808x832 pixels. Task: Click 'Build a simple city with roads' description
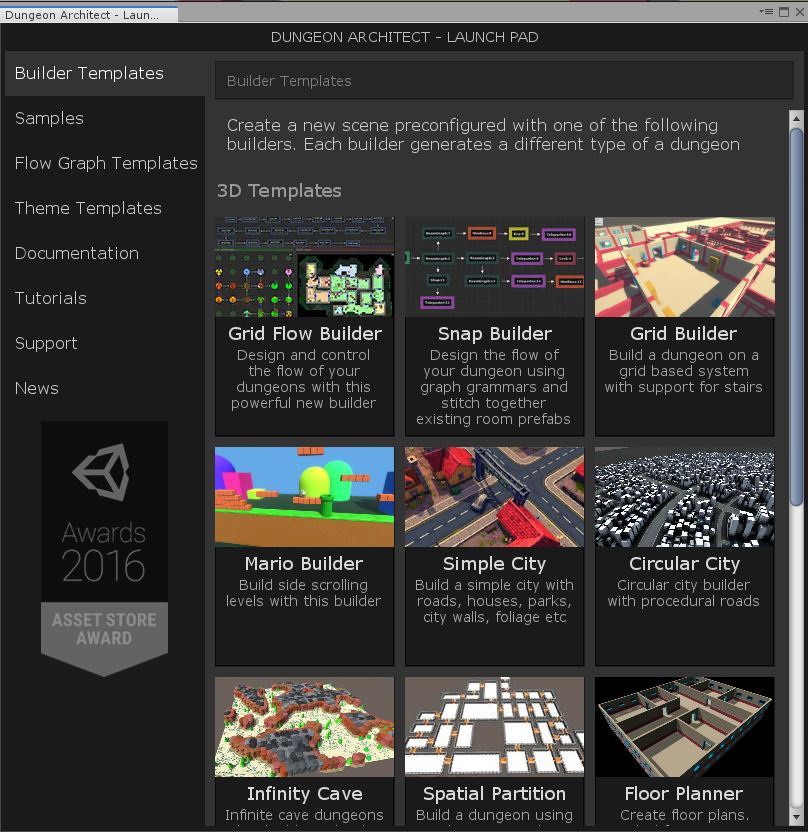(494, 601)
